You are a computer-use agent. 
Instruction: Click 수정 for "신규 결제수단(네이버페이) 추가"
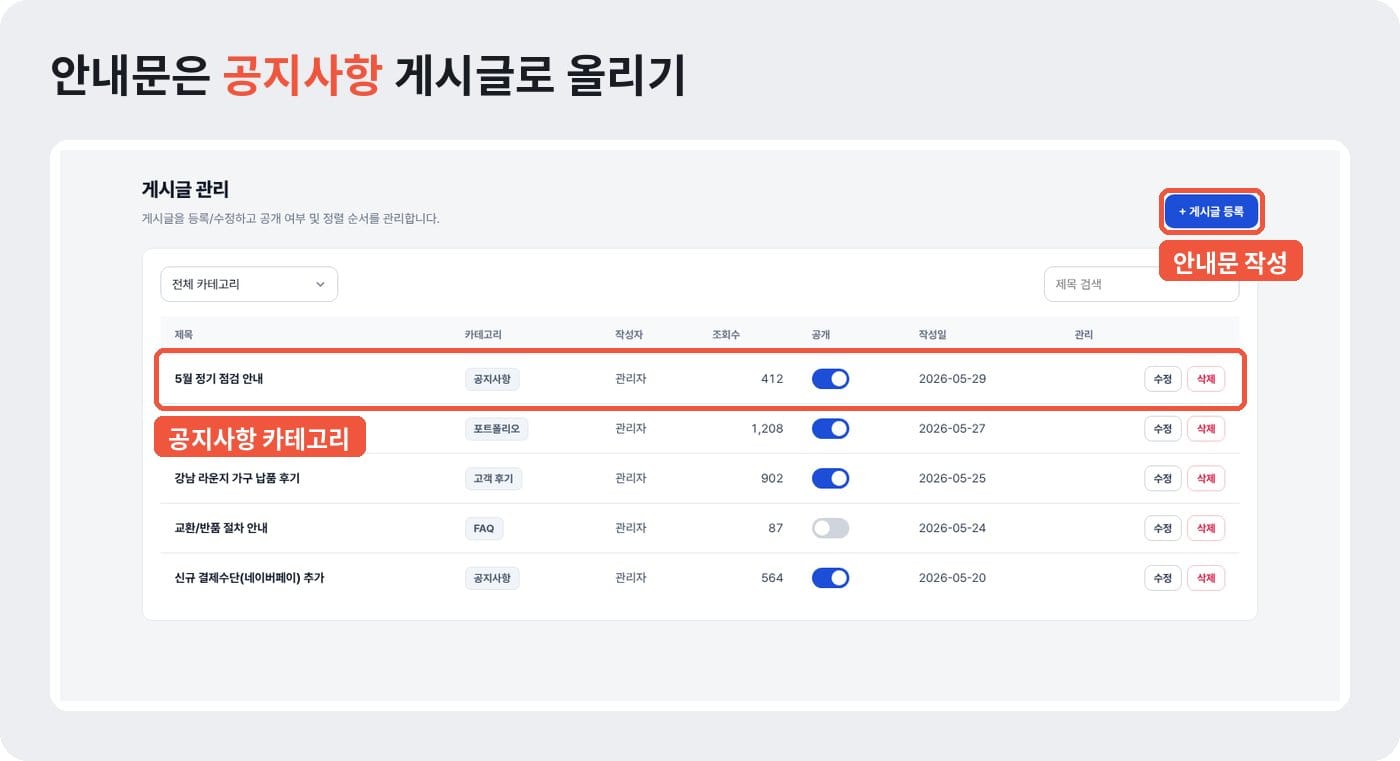pyautogui.click(x=1163, y=578)
